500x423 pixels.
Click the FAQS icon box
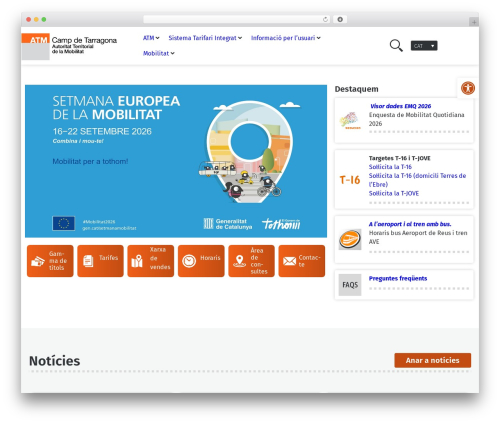click(350, 285)
